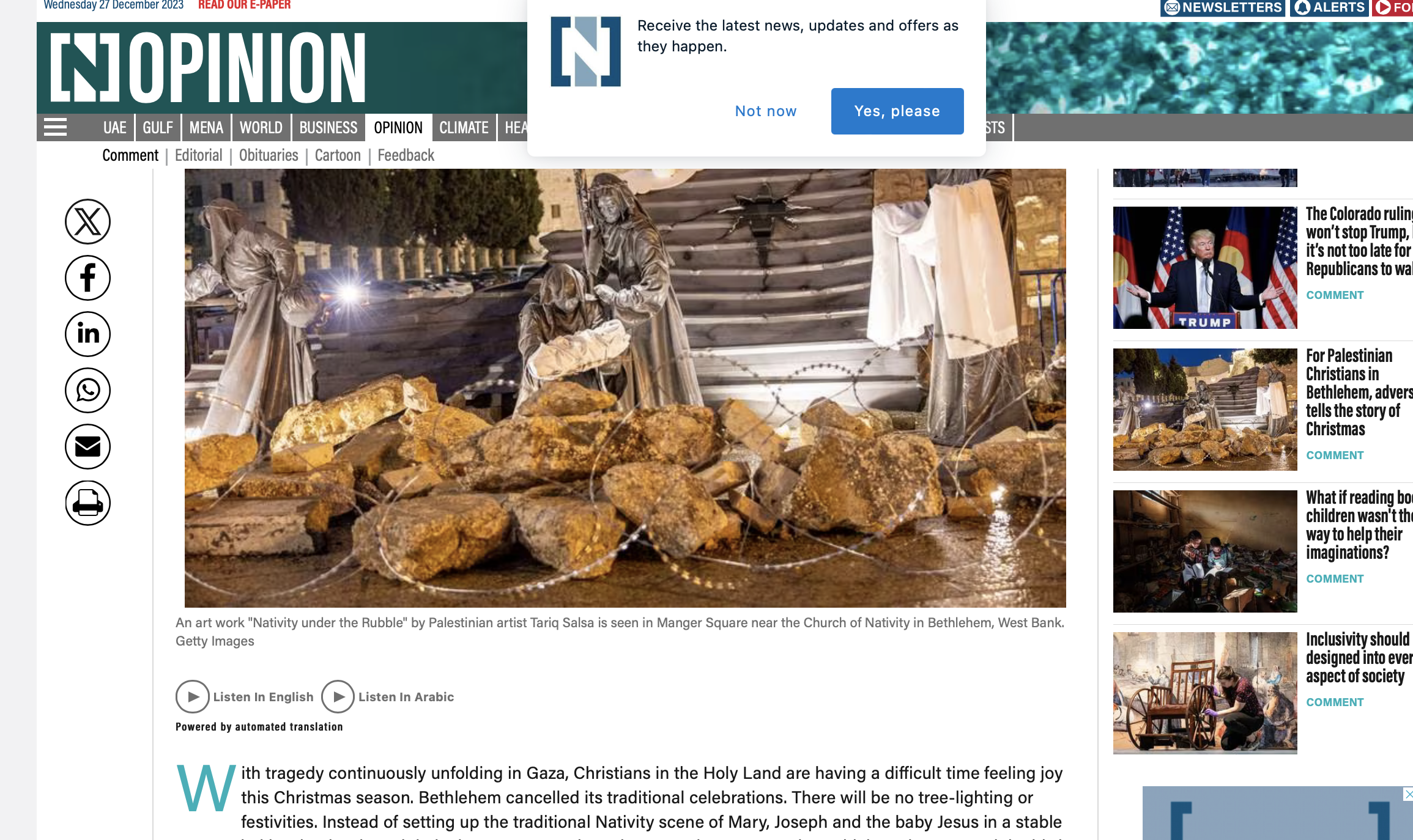Open the Newsletters link in header
This screenshot has width=1413, height=840.
[x=1223, y=7]
